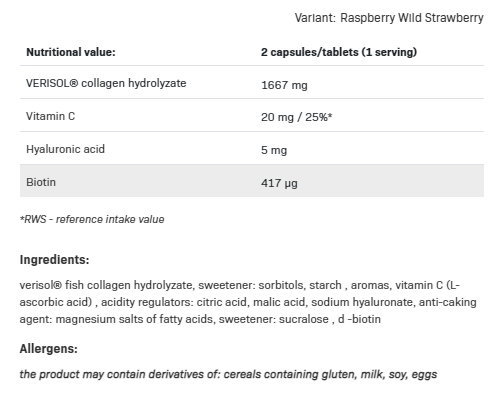Select the Vitamin C row label
This screenshot has height=393, width=500.
pyautogui.click(x=51, y=116)
